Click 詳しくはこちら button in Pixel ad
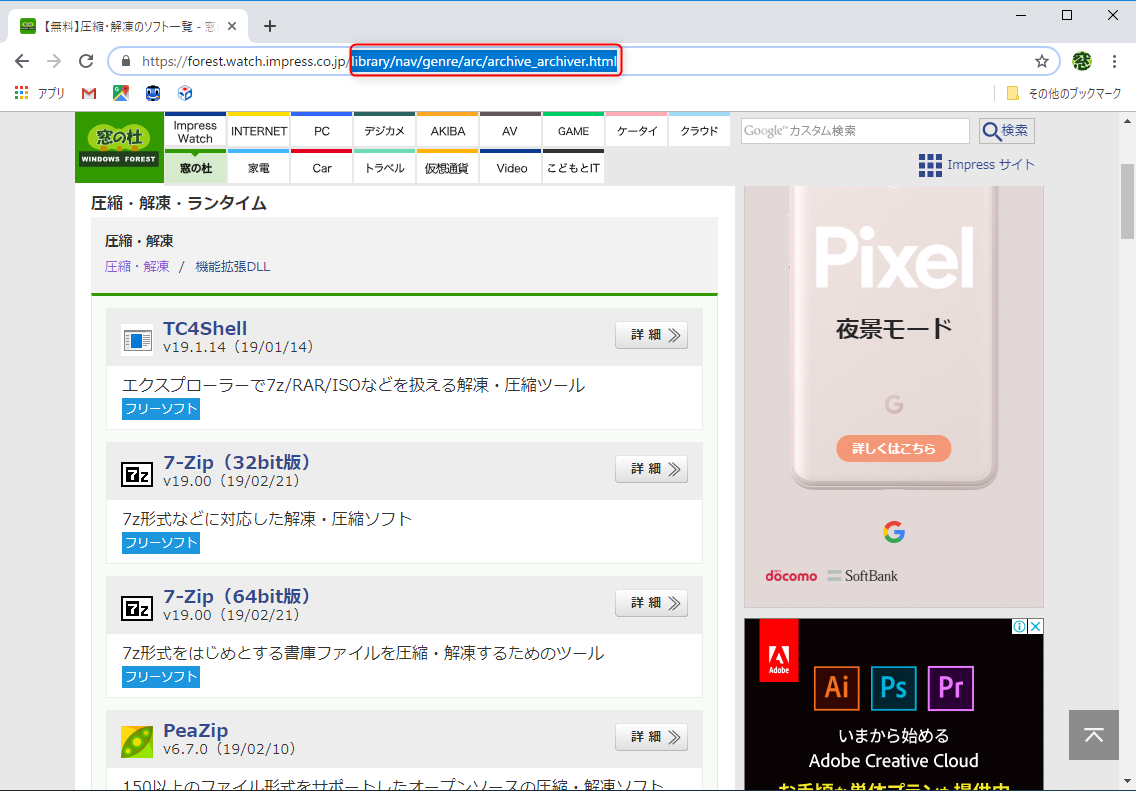 tap(893, 448)
